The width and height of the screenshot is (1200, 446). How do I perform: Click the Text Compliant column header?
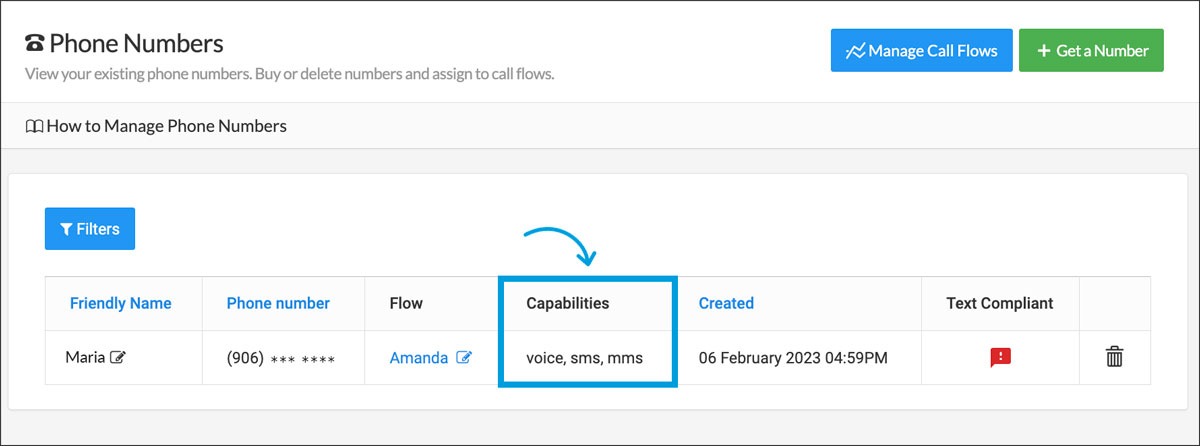click(999, 303)
